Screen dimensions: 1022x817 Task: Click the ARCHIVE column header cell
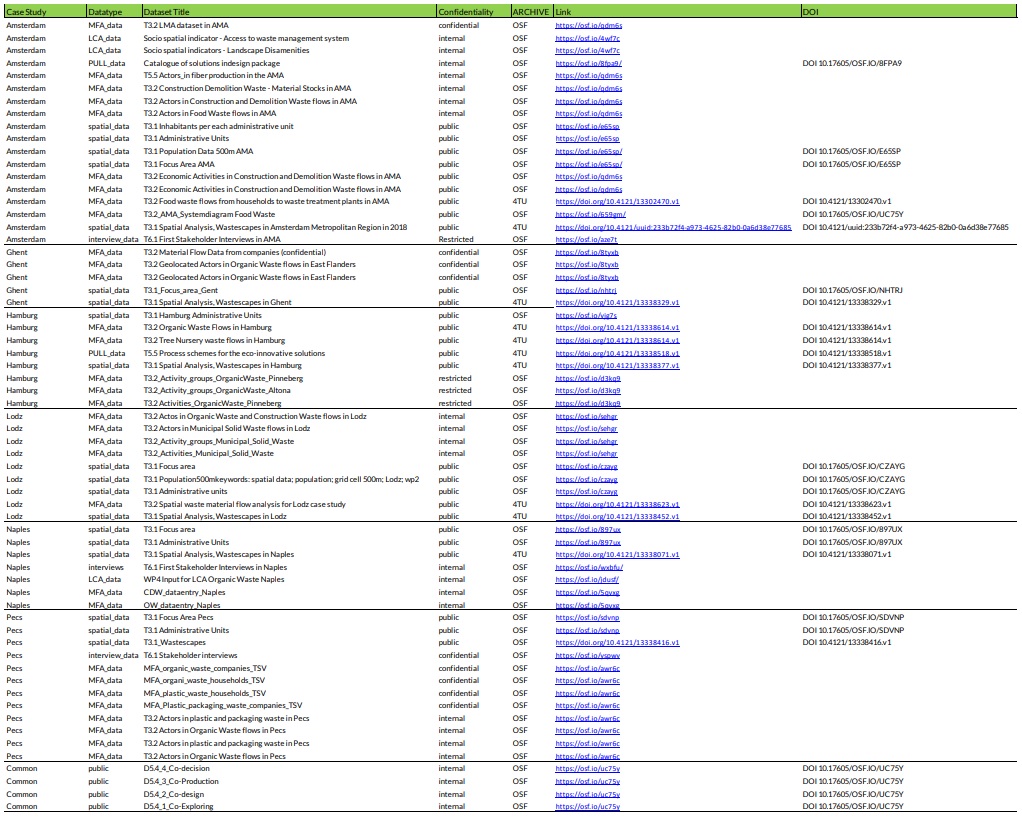(x=531, y=12)
